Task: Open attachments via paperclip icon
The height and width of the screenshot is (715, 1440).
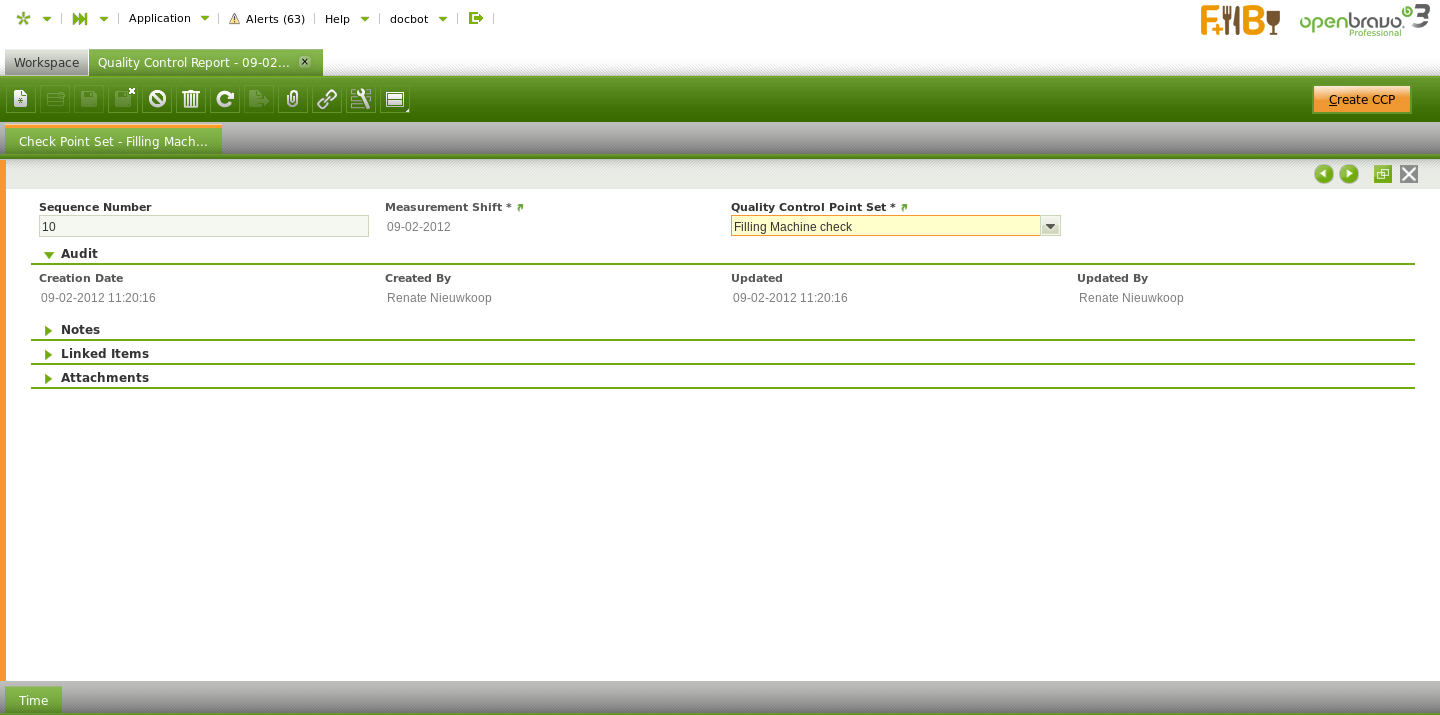Action: point(293,99)
